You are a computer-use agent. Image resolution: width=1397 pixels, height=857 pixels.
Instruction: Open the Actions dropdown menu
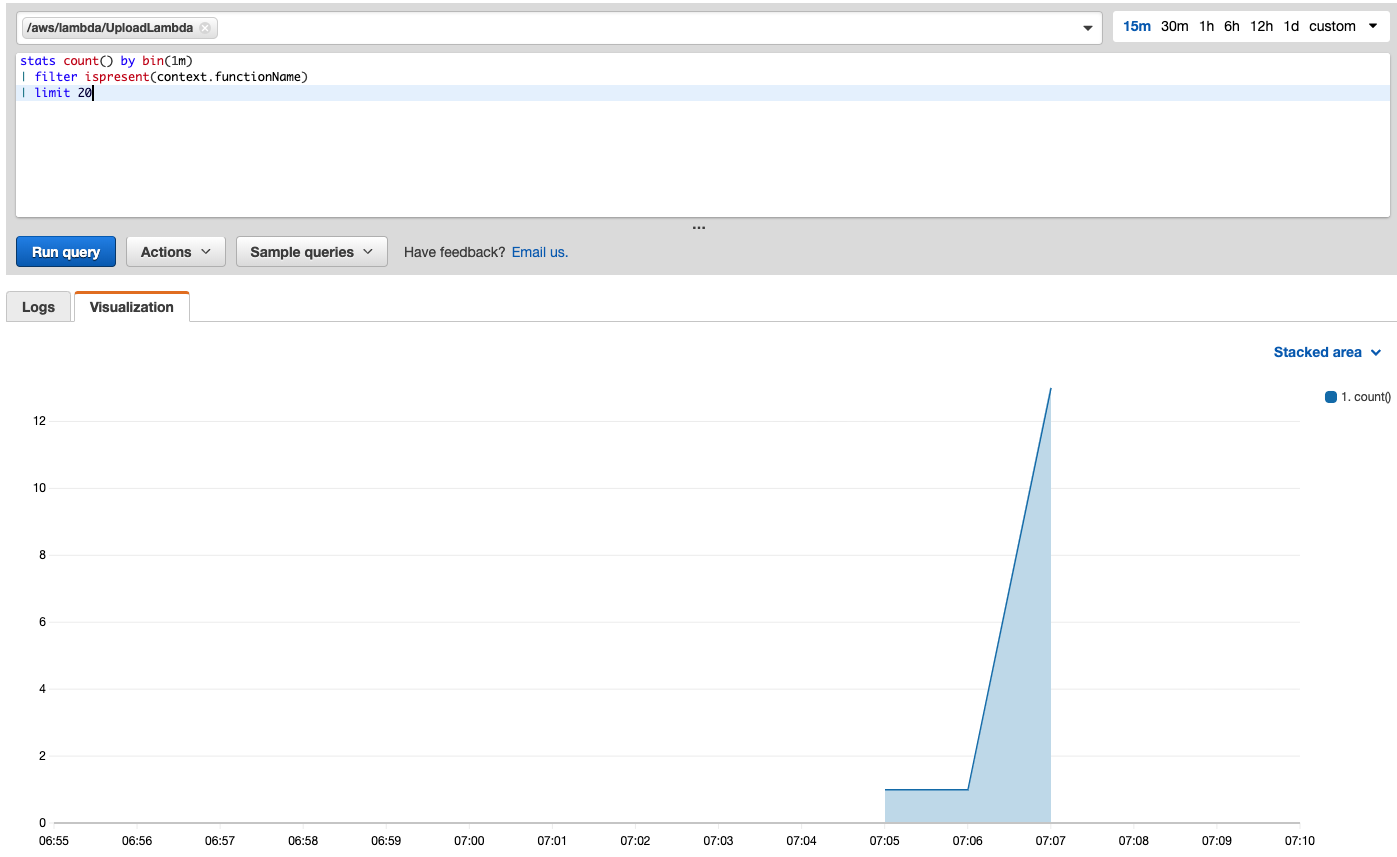176,252
